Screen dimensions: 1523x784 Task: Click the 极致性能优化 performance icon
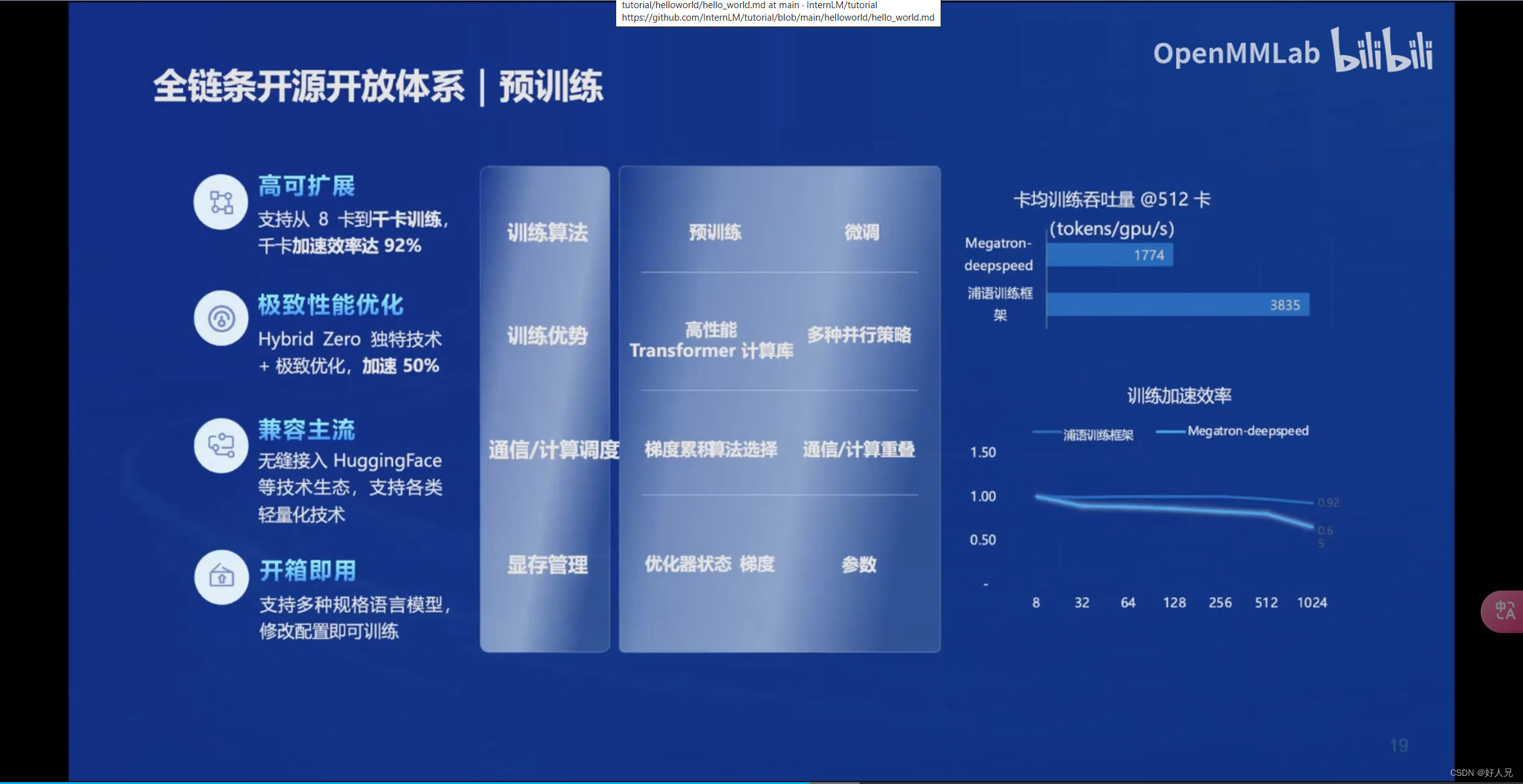point(220,318)
